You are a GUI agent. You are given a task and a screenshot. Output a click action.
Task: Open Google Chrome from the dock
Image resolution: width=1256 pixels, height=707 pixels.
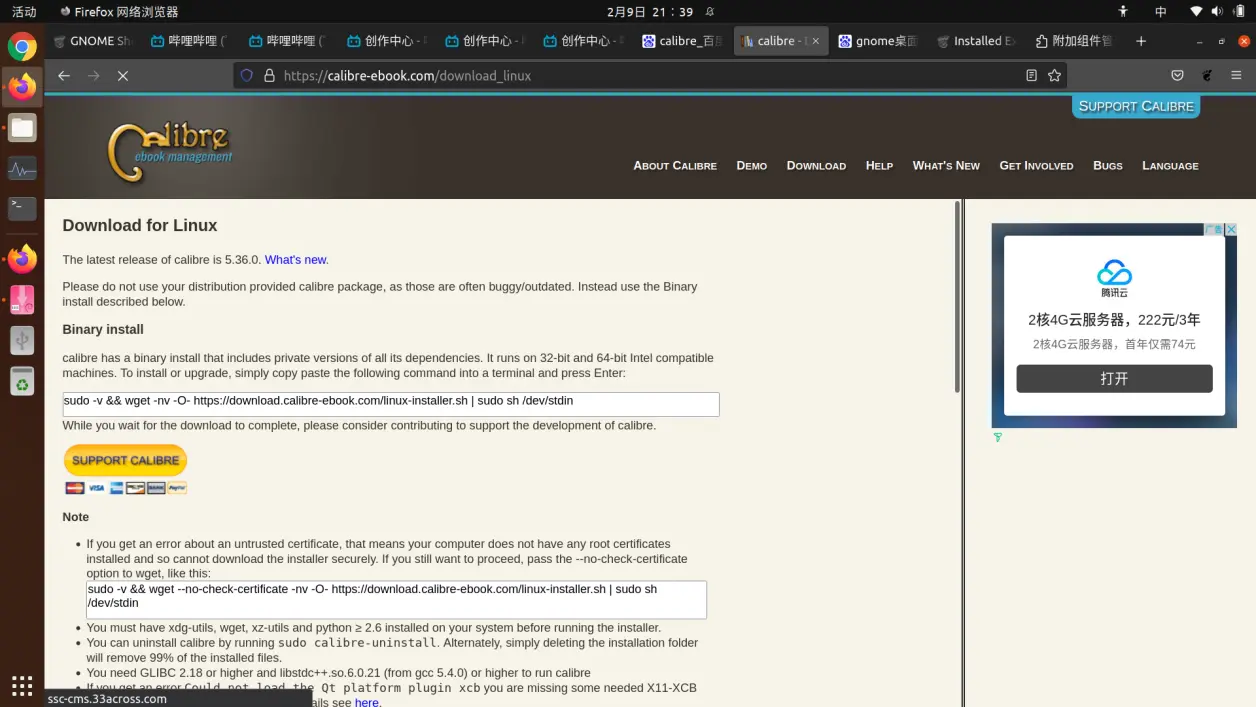click(x=22, y=46)
